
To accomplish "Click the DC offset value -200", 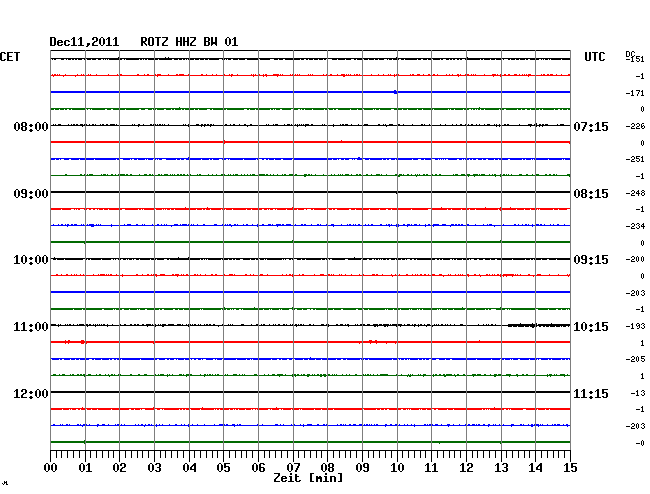I will (x=635, y=259).
